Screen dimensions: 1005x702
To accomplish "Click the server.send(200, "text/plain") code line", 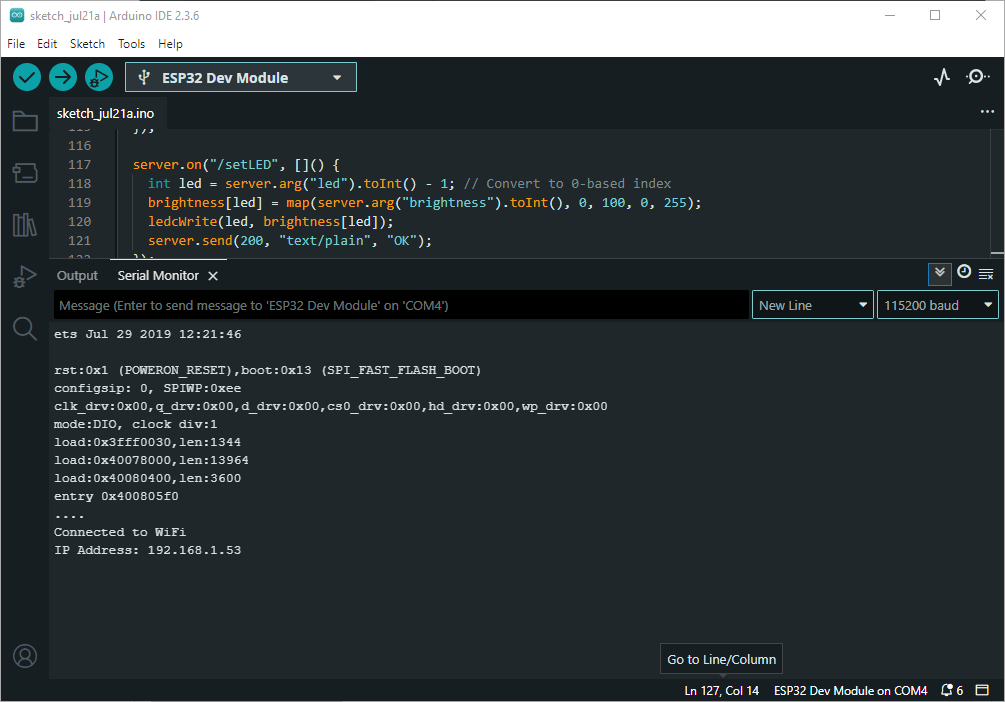I will (290, 240).
